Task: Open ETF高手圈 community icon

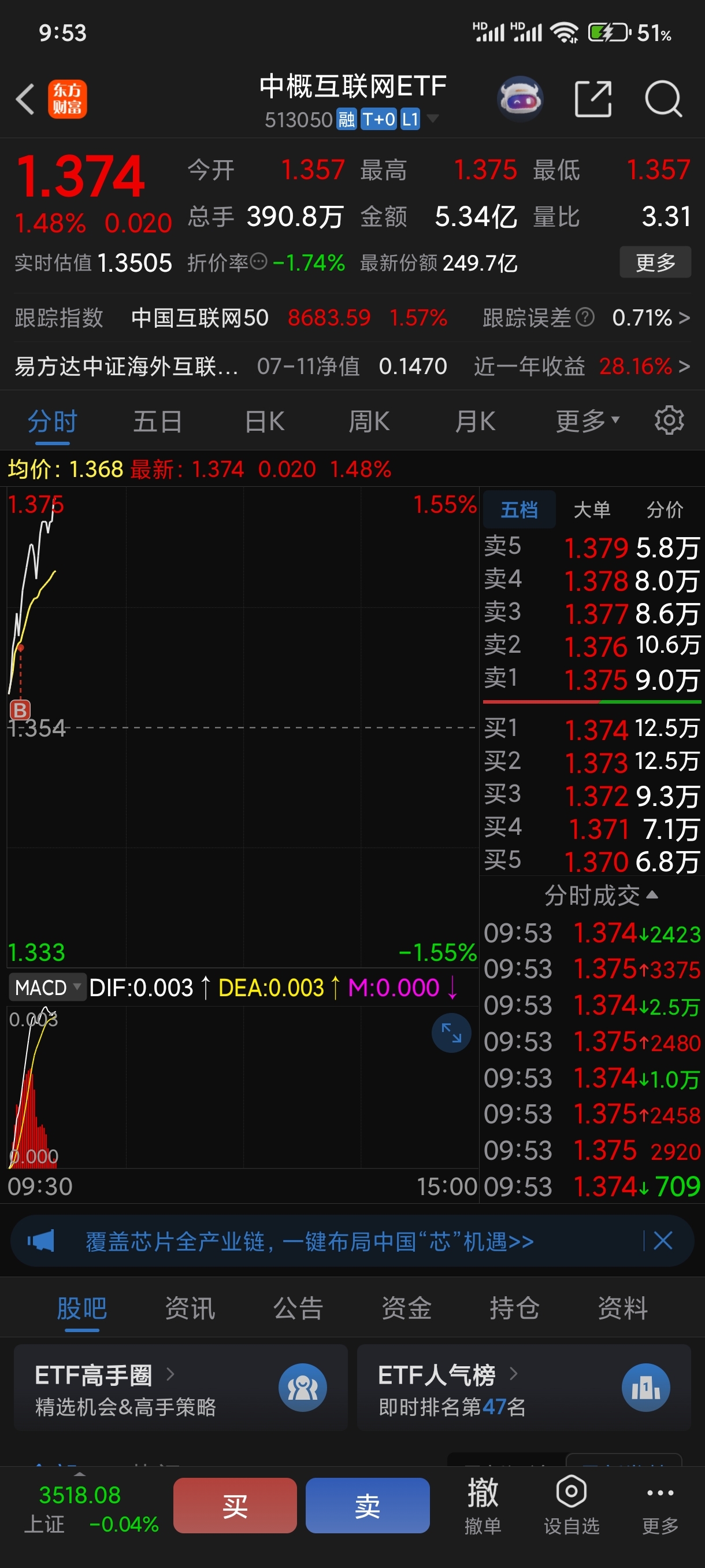Action: [302, 1388]
